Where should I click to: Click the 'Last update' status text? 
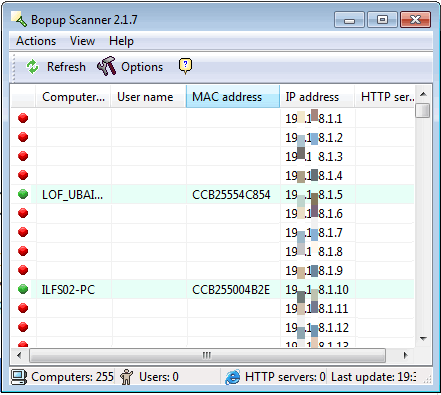click(x=374, y=377)
